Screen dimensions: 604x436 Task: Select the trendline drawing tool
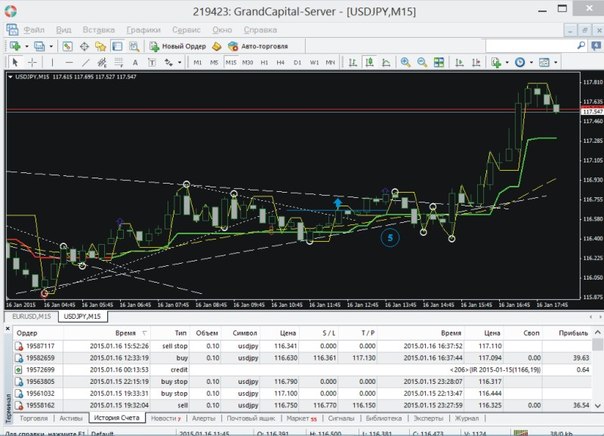(86, 62)
